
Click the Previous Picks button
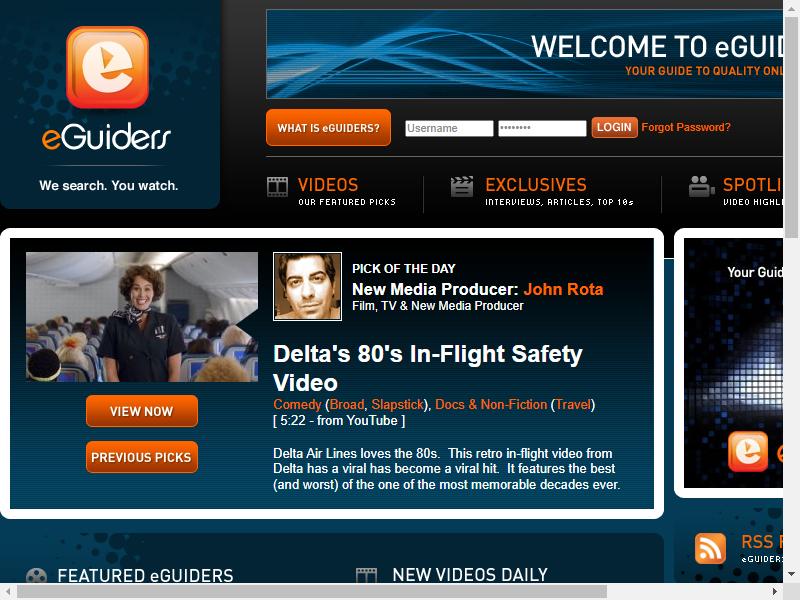pos(142,457)
